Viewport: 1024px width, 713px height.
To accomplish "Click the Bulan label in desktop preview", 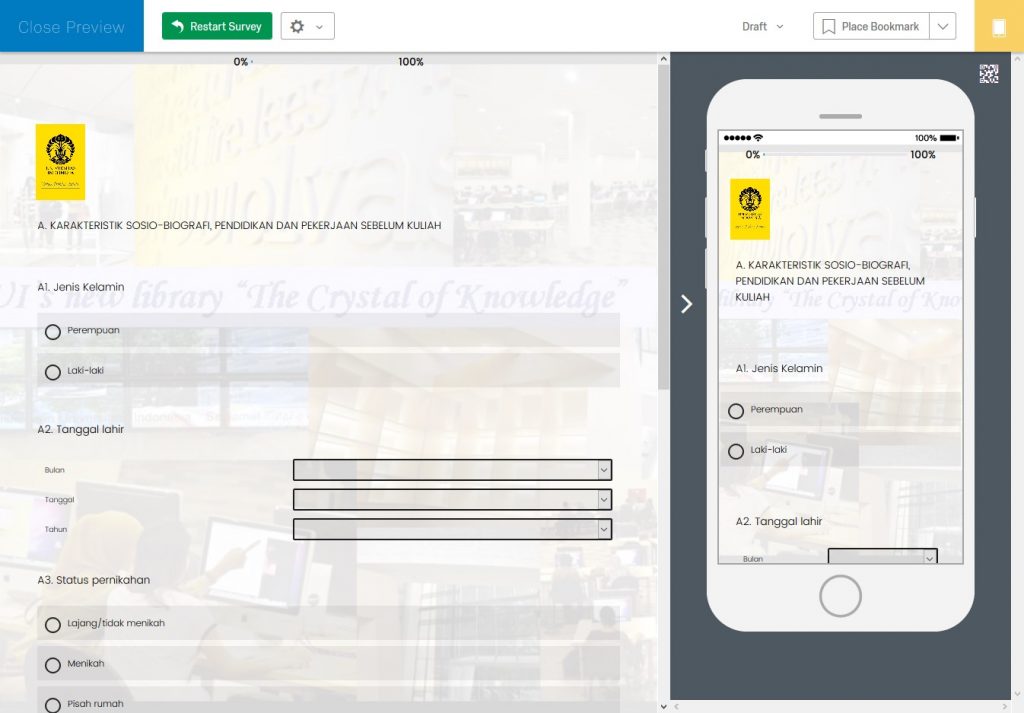I will coord(55,470).
